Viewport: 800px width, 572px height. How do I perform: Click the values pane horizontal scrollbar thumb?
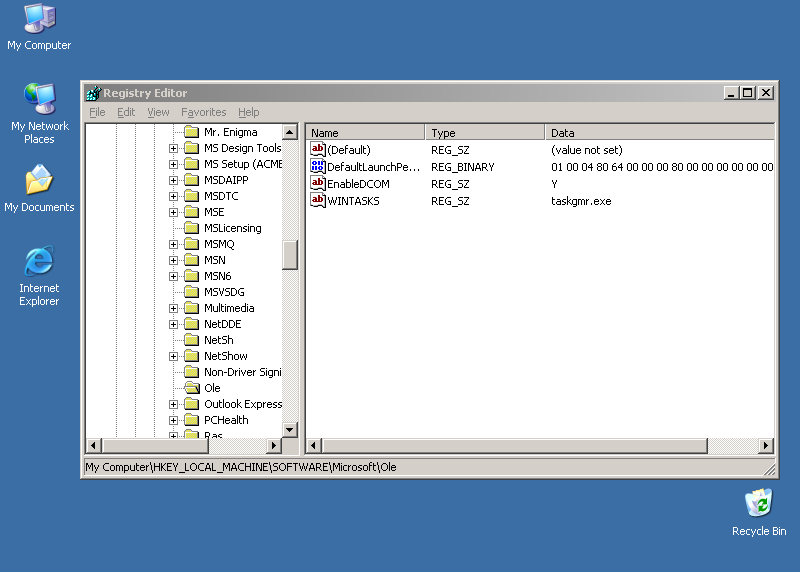click(x=515, y=446)
